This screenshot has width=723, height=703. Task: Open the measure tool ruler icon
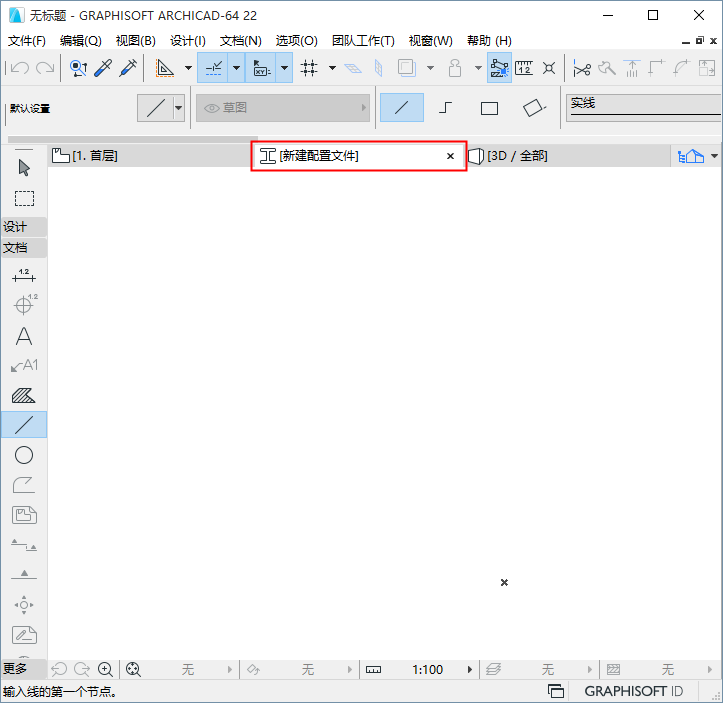click(524, 68)
